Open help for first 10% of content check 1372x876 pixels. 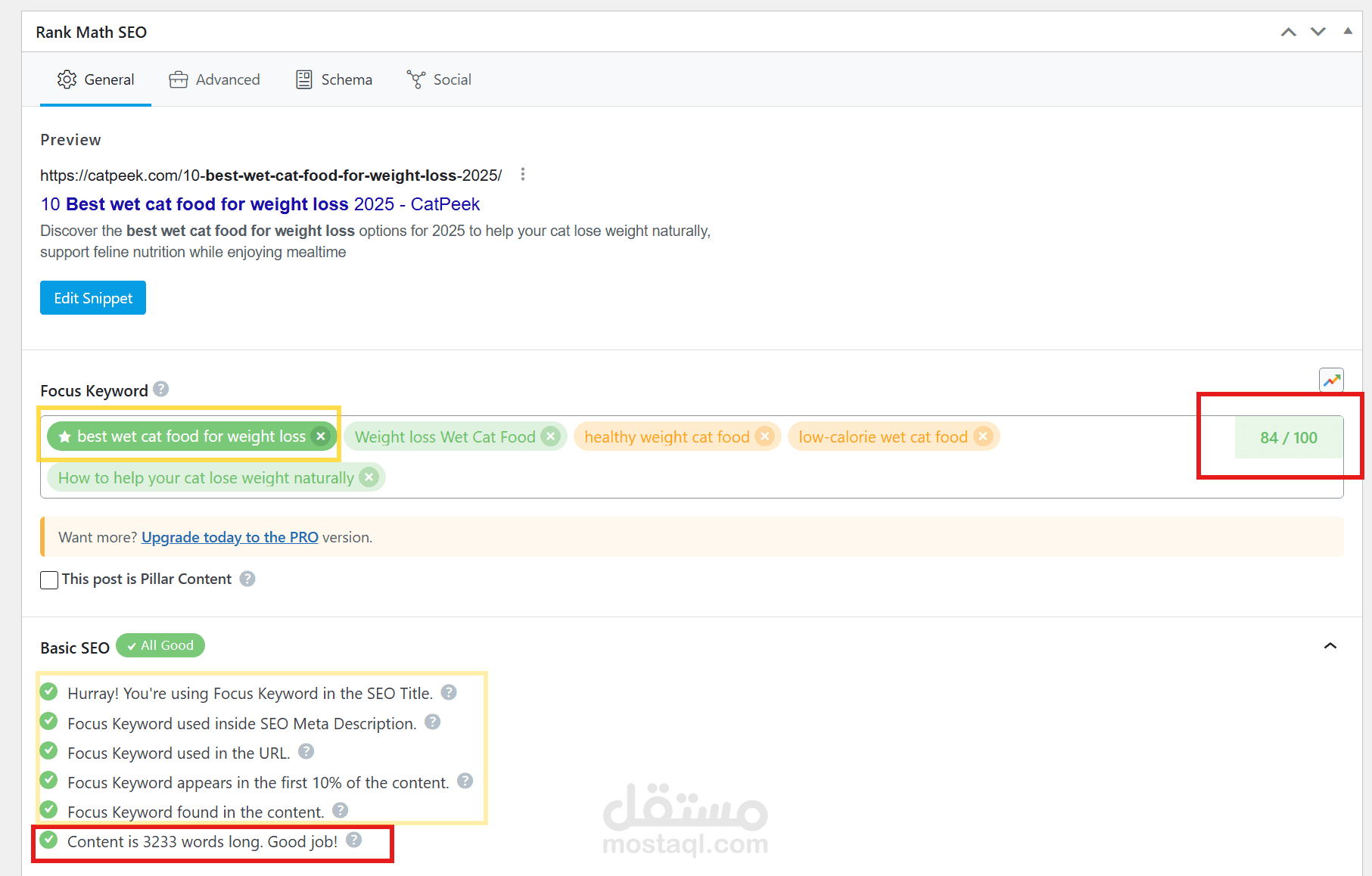tap(465, 781)
